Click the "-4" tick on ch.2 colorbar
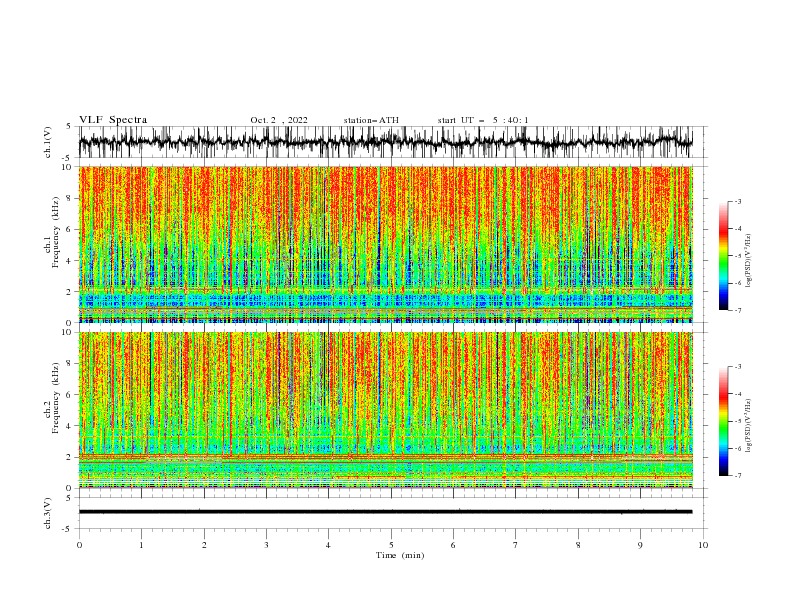Screen dimensions: 792x612 [x=738, y=394]
